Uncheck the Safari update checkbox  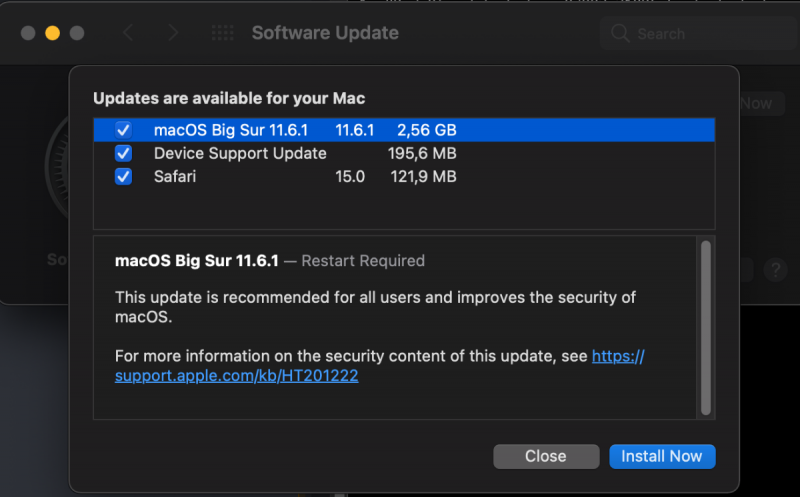(123, 177)
